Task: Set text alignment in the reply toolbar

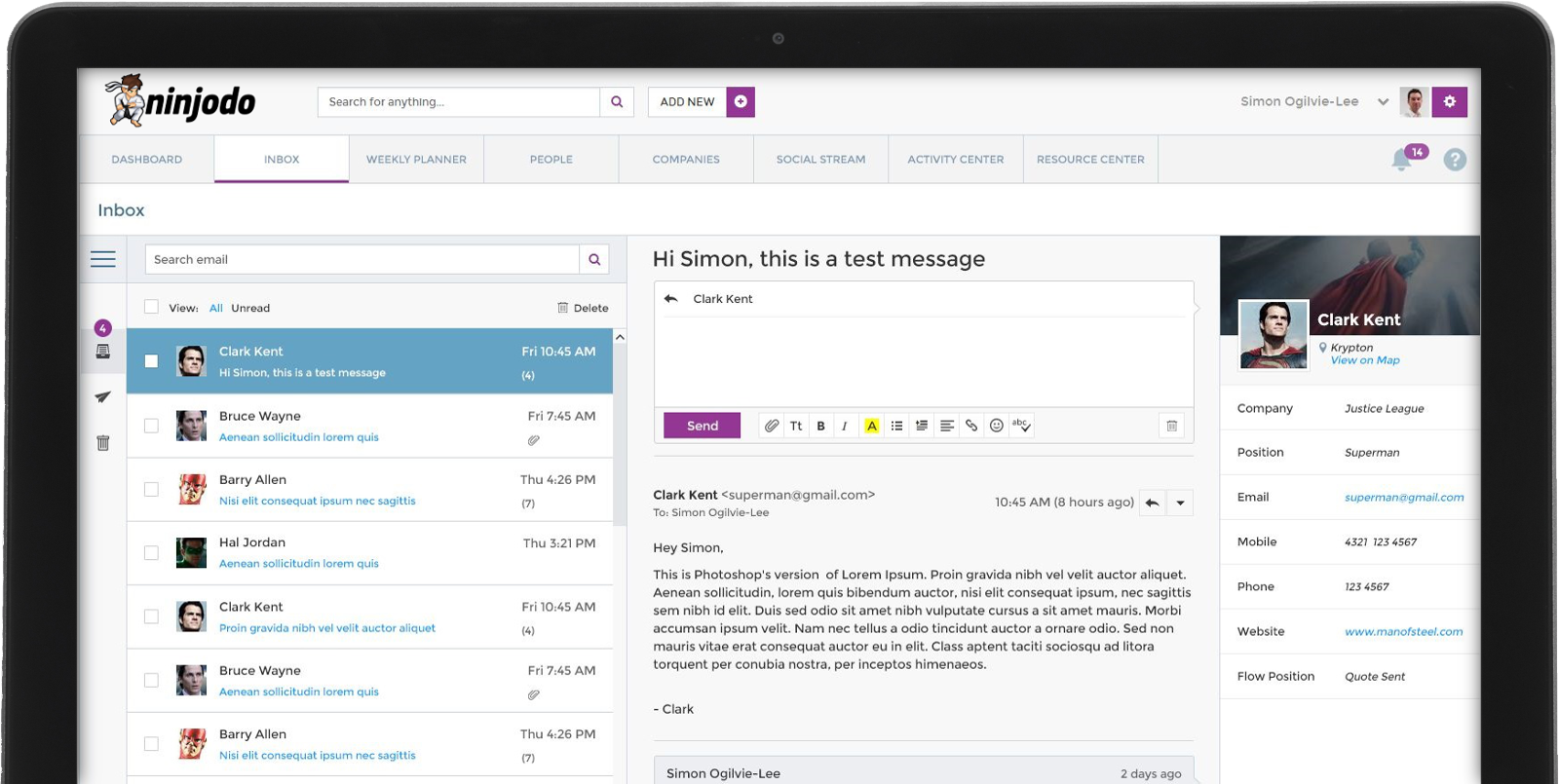Action: 947,426
